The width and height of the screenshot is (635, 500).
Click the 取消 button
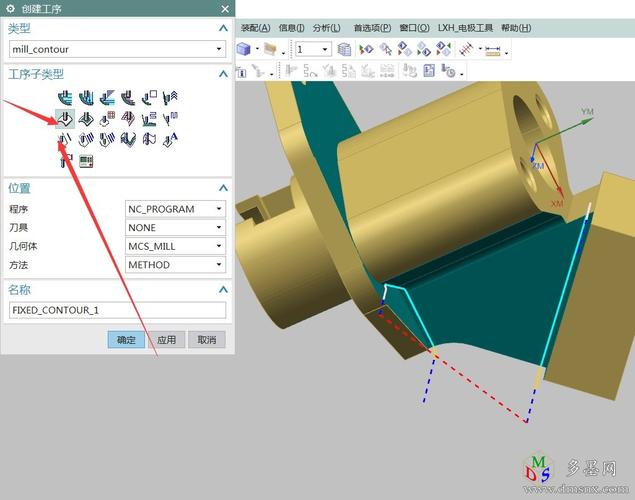pos(207,340)
